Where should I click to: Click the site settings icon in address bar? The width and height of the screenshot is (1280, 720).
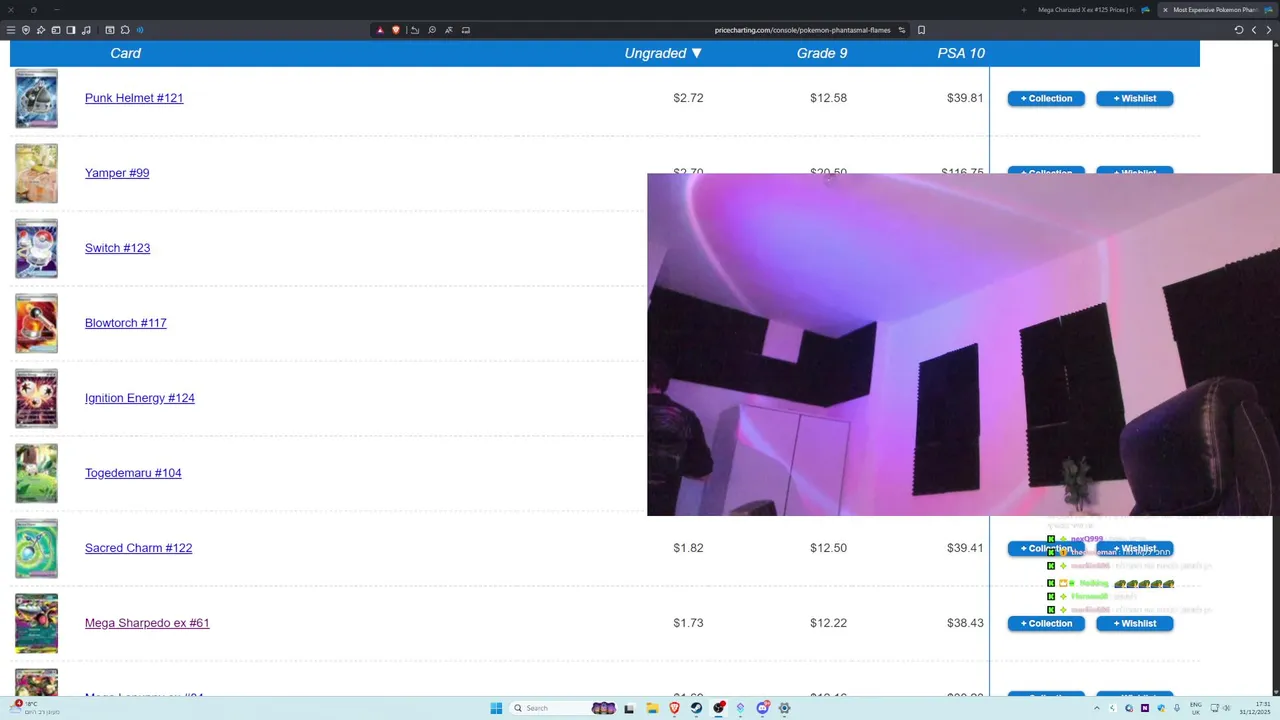coord(901,30)
